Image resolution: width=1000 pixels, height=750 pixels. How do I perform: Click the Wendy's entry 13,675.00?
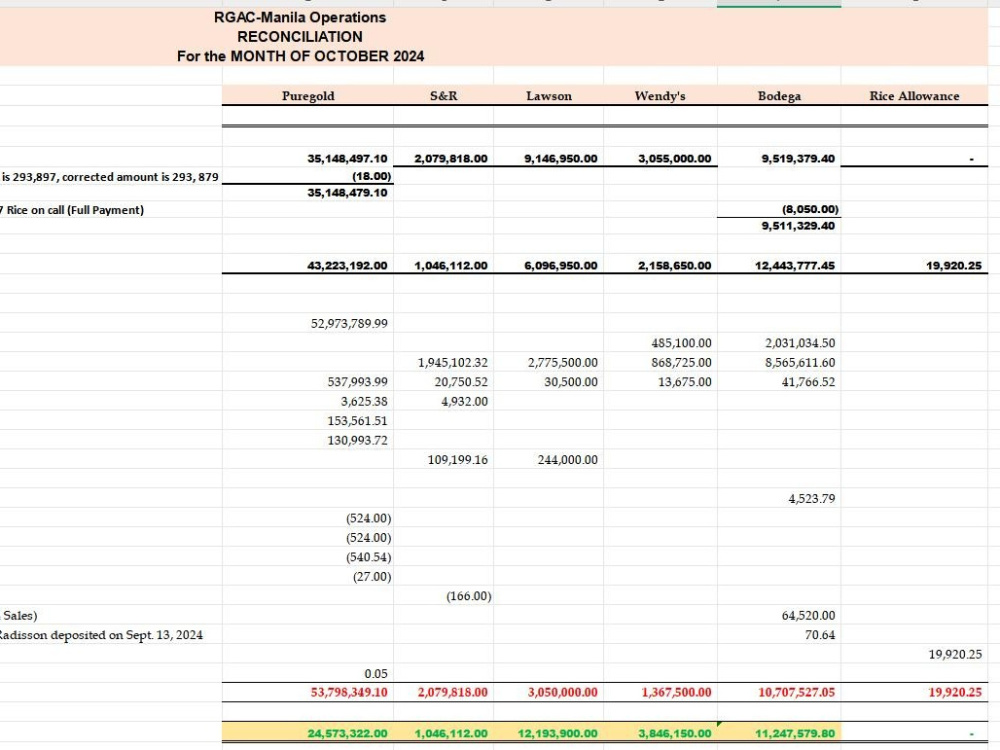pyautogui.click(x=685, y=382)
